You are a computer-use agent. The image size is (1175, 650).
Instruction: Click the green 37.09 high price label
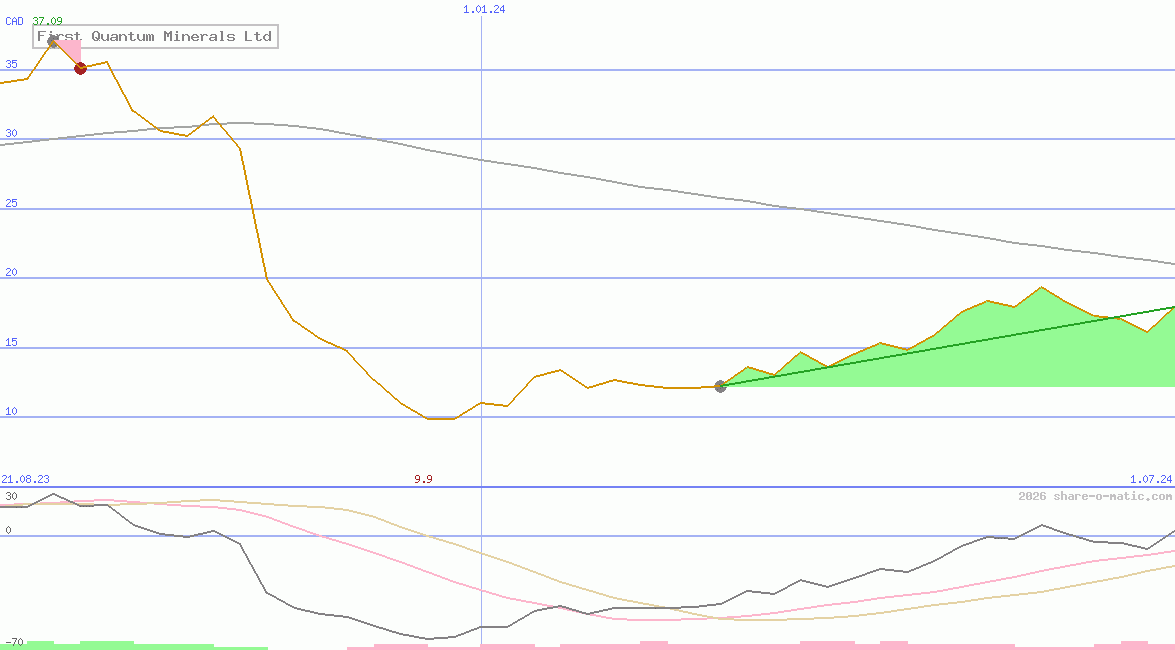coord(47,21)
